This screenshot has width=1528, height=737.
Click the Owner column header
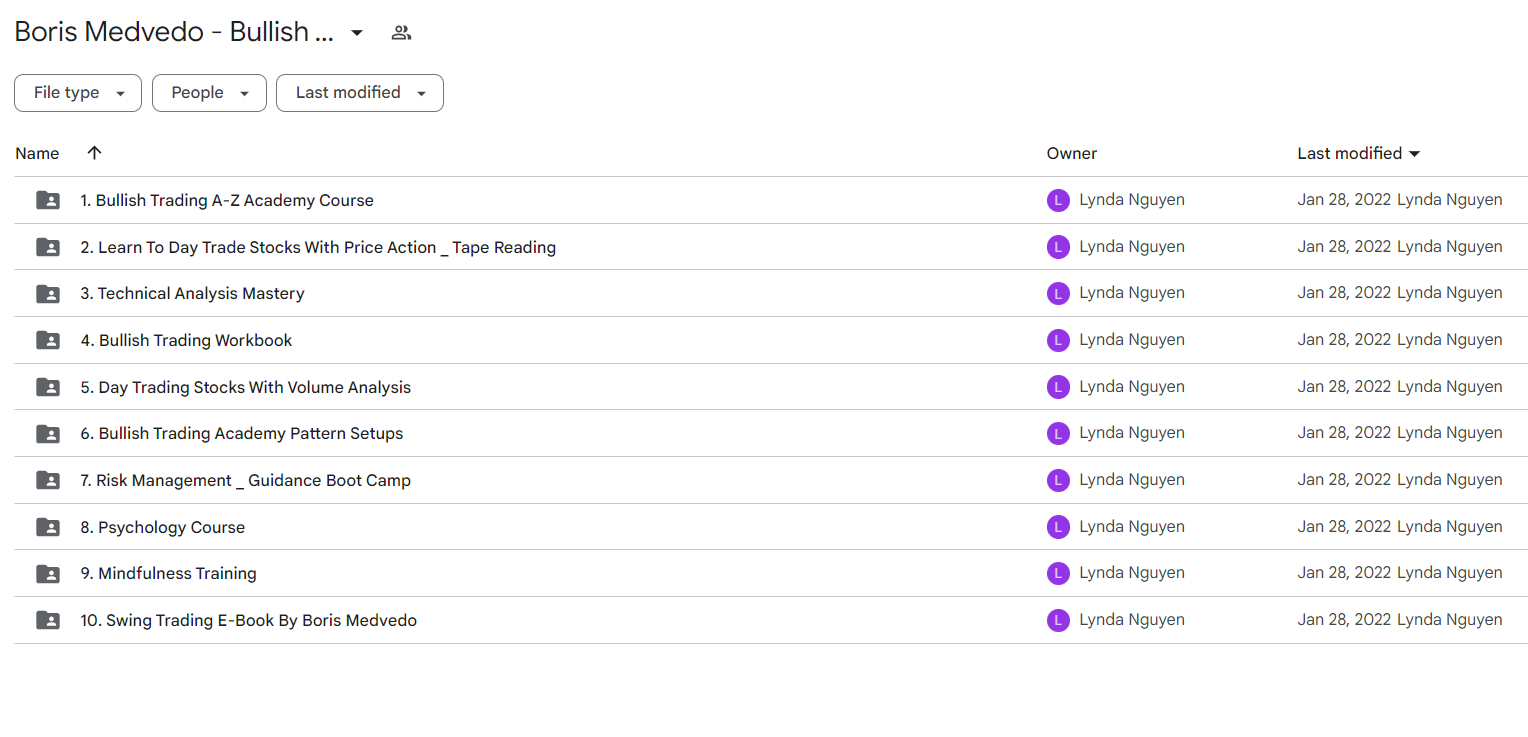[1072, 153]
